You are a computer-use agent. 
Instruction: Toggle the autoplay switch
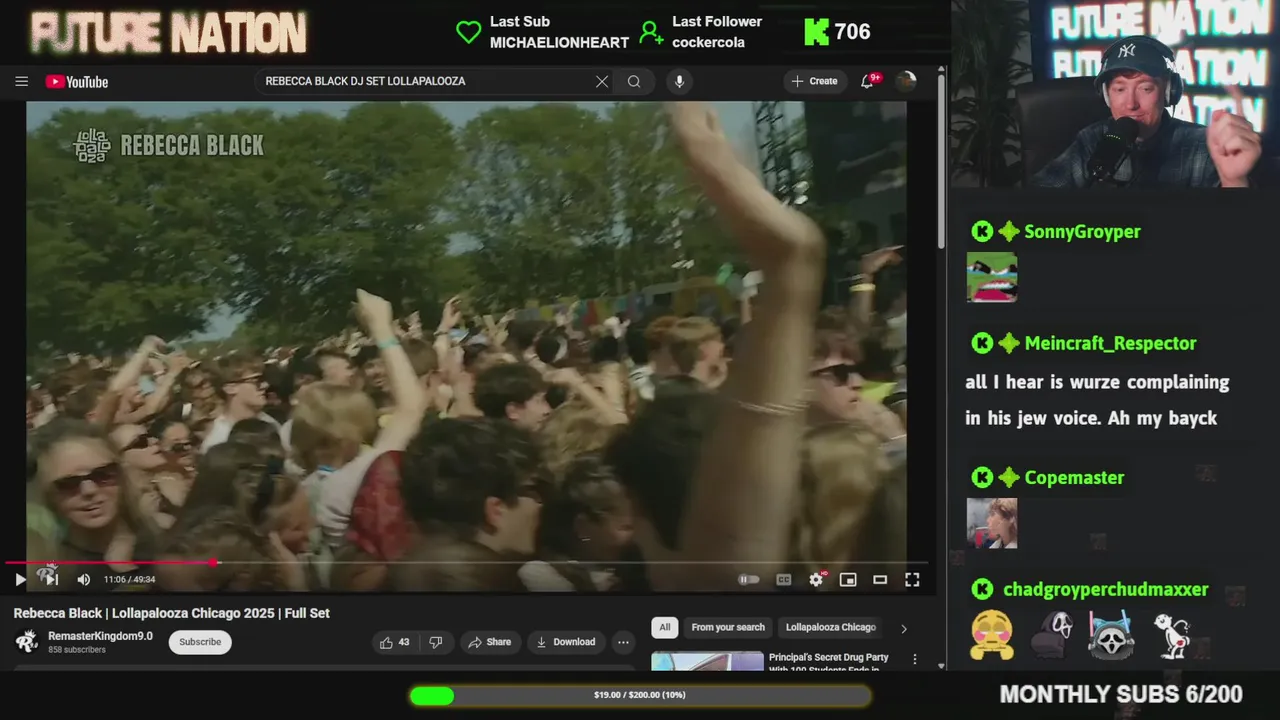click(749, 579)
